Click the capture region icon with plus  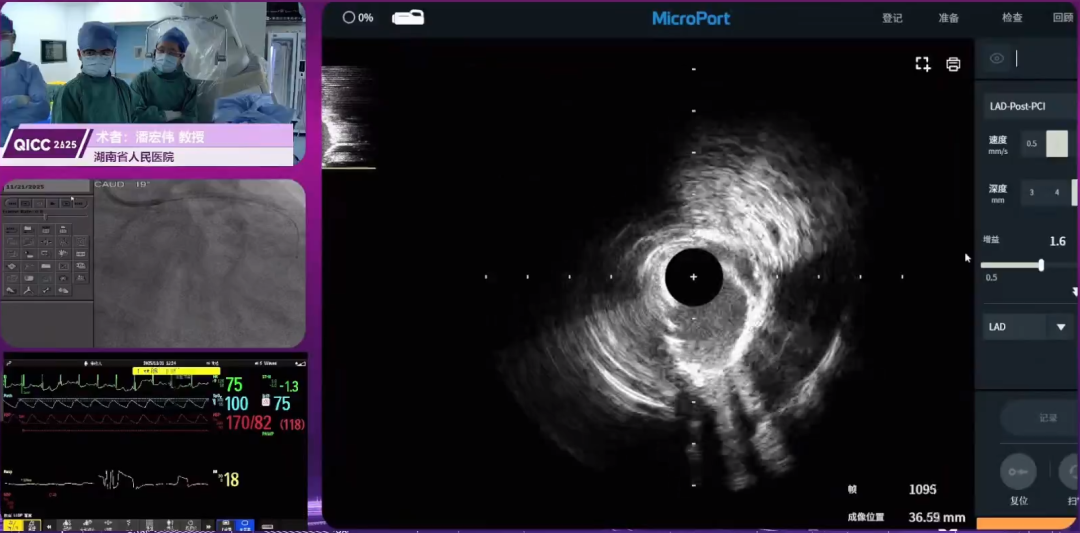(922, 64)
